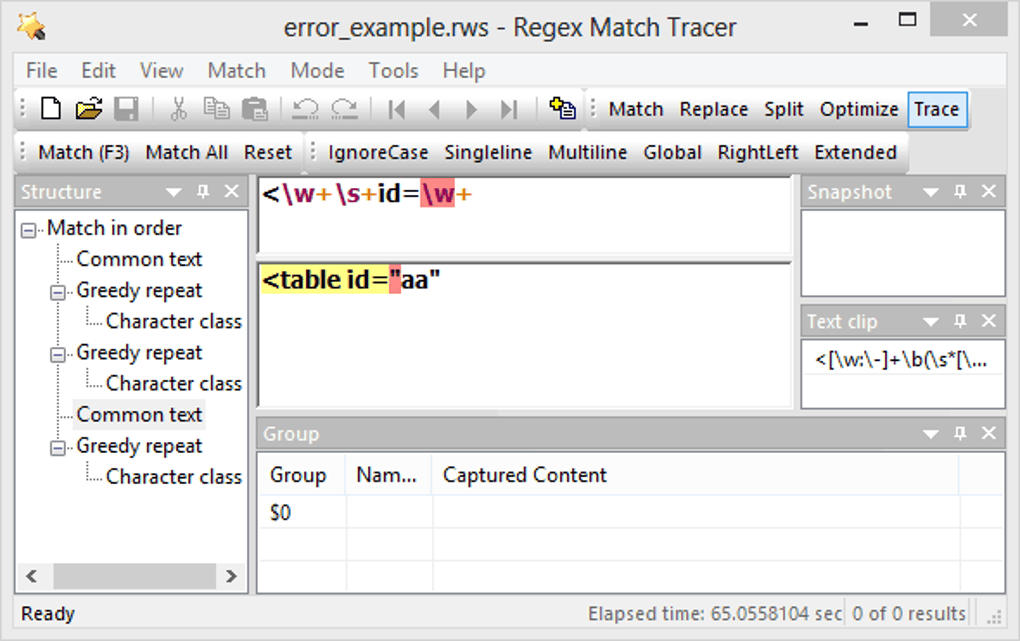This screenshot has height=641, width=1020.
Task: Toggle Multiline matching mode
Action: point(587,152)
